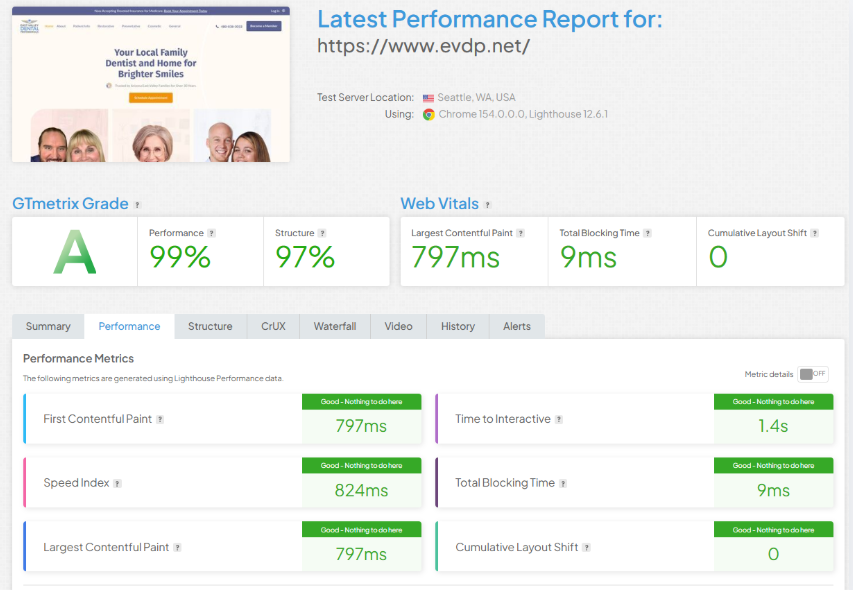Click the Latest Performance Report for heading
This screenshot has width=853, height=590.
click(490, 20)
